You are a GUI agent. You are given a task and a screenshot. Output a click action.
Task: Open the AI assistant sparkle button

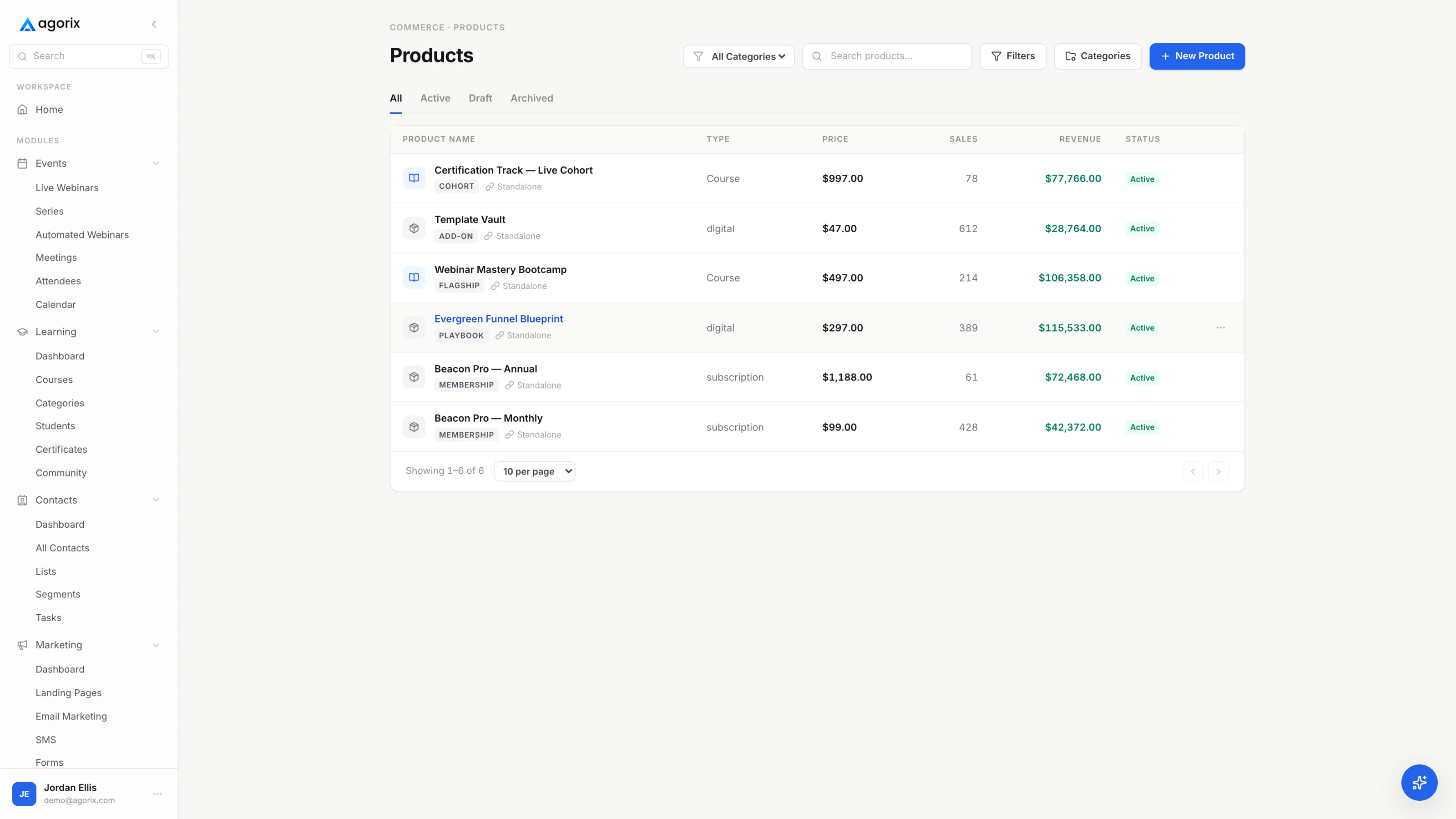pyautogui.click(x=1419, y=782)
